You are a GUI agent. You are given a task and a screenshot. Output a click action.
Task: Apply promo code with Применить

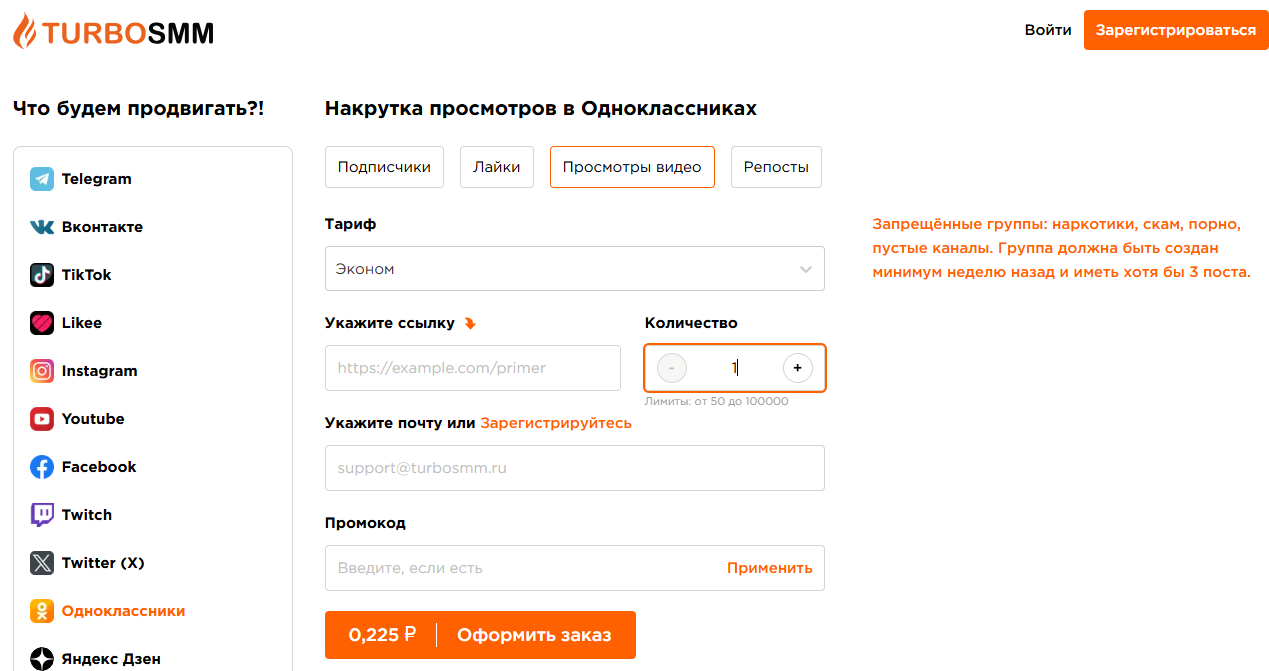point(770,568)
